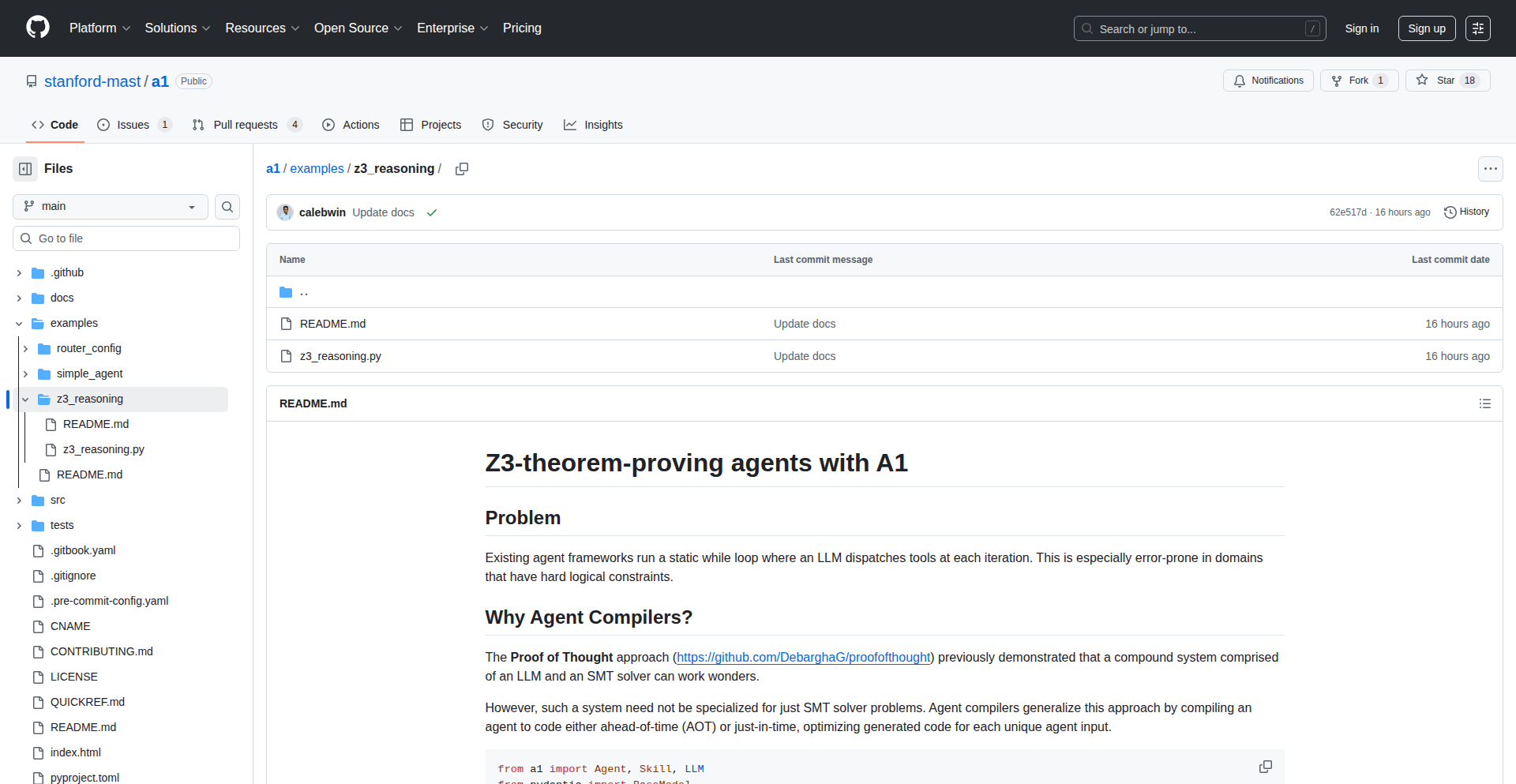Click the Sign up button
Image resolution: width=1516 pixels, height=784 pixels.
point(1426,28)
